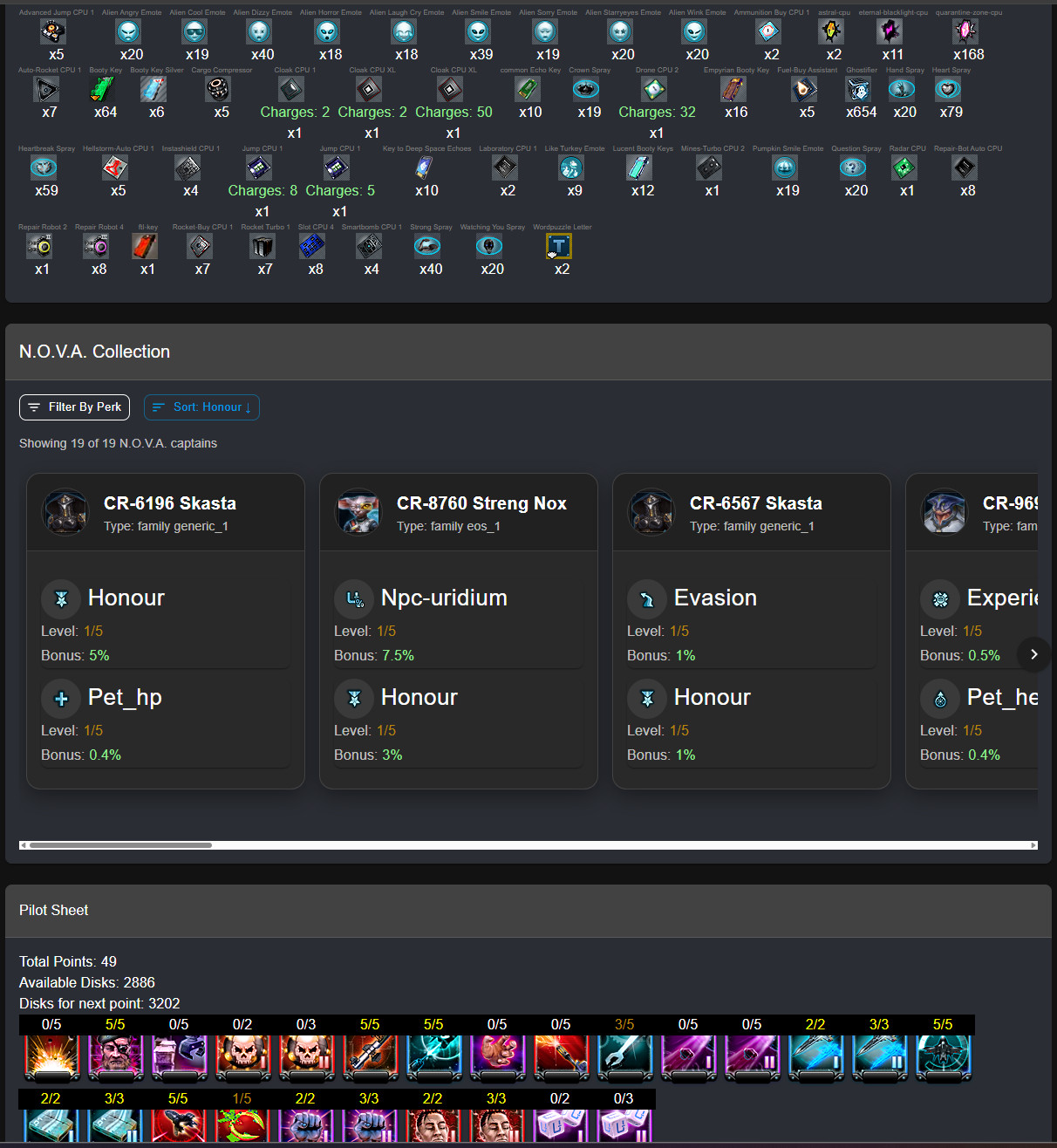The image size is (1057, 1148).
Task: Show next N.O.V.A. captains with arrow
Action: (x=1033, y=654)
